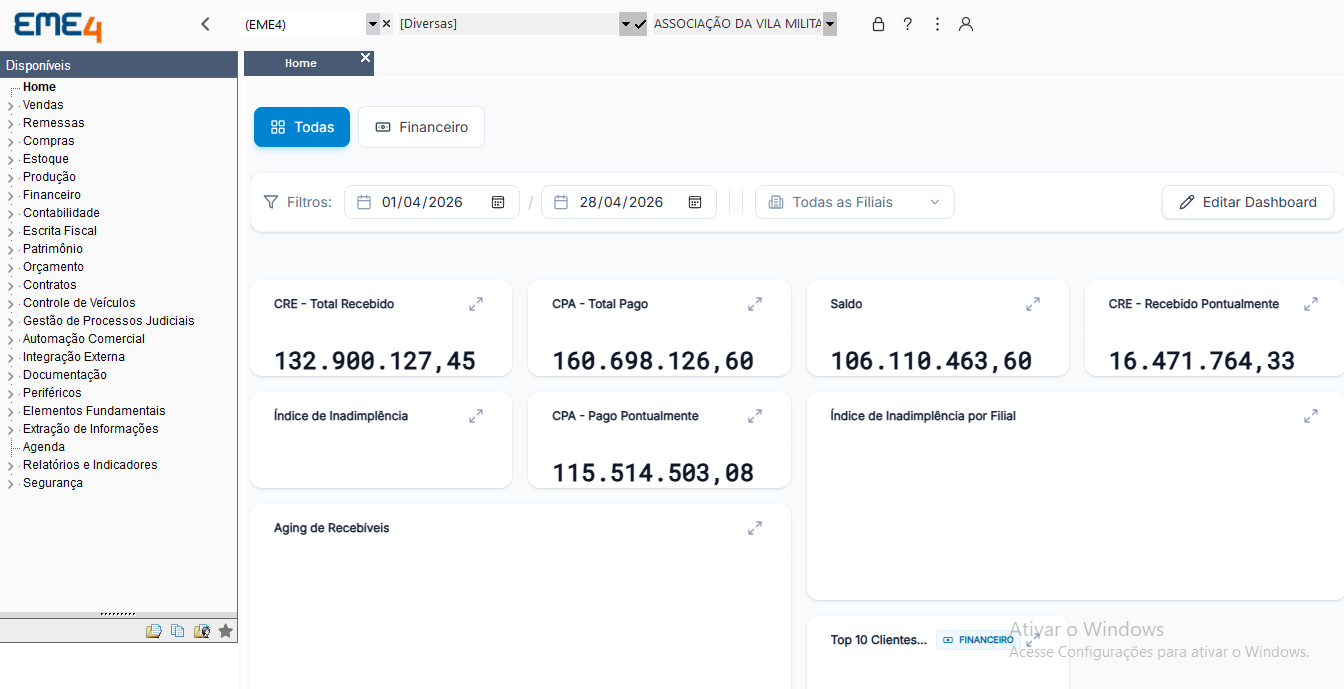Maximize the CPA - Total Pago card
Image resolution: width=1344 pixels, height=689 pixels.
755,304
